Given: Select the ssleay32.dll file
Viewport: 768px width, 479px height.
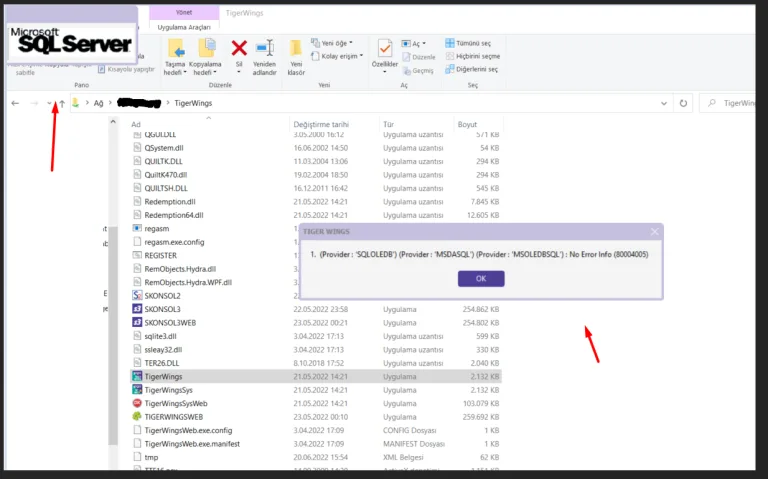Looking at the screenshot, I should [163, 350].
